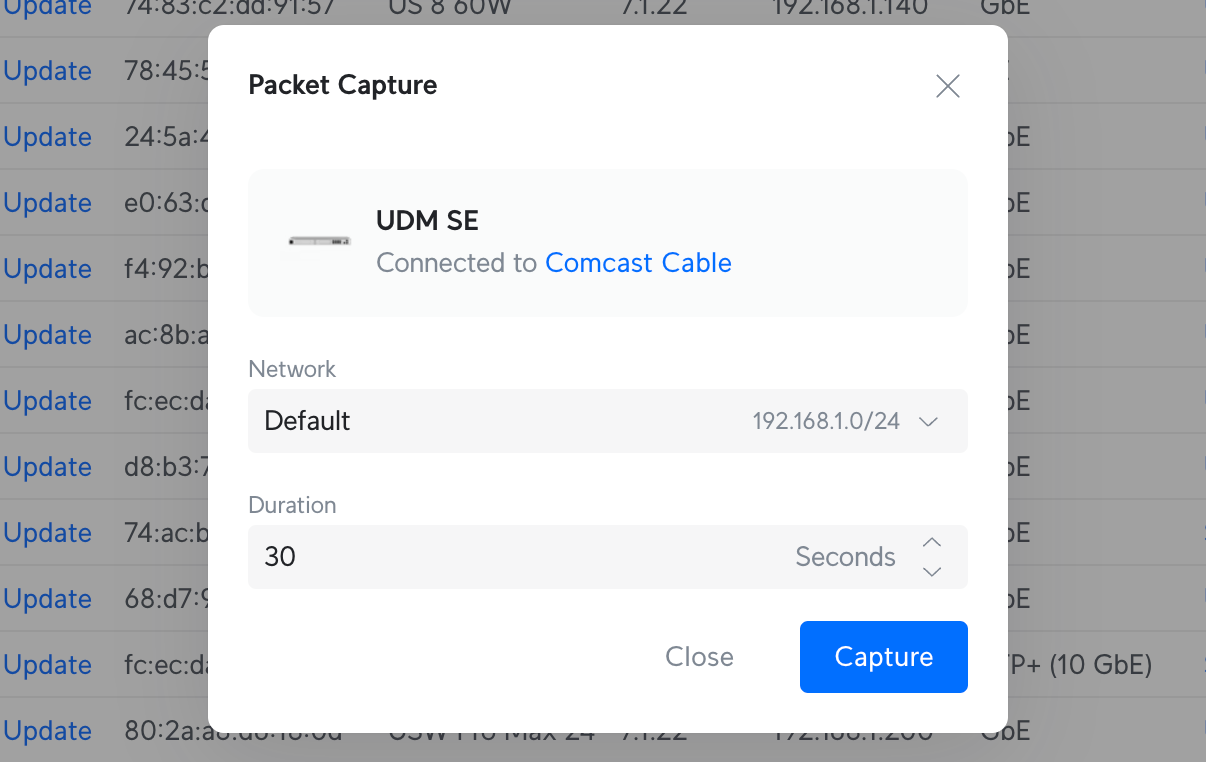Choose Update for the 80:2a device
Image resolution: width=1206 pixels, height=762 pixels.
pyautogui.click(x=48, y=731)
